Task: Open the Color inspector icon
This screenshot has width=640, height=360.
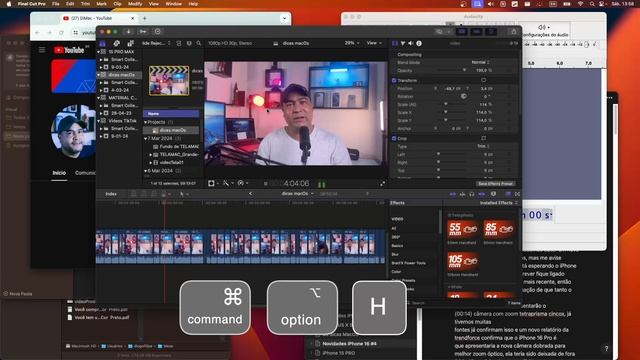Action: (403, 43)
